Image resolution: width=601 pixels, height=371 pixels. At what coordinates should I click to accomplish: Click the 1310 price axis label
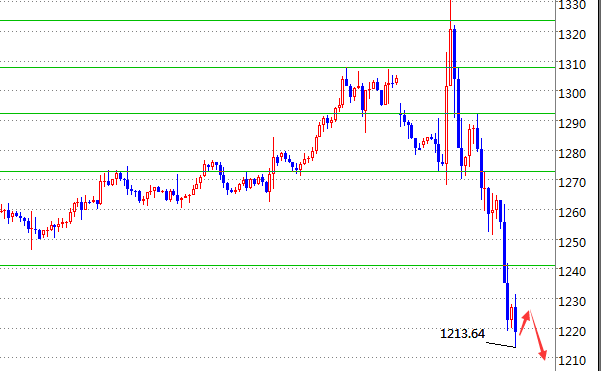pyautogui.click(x=572, y=64)
